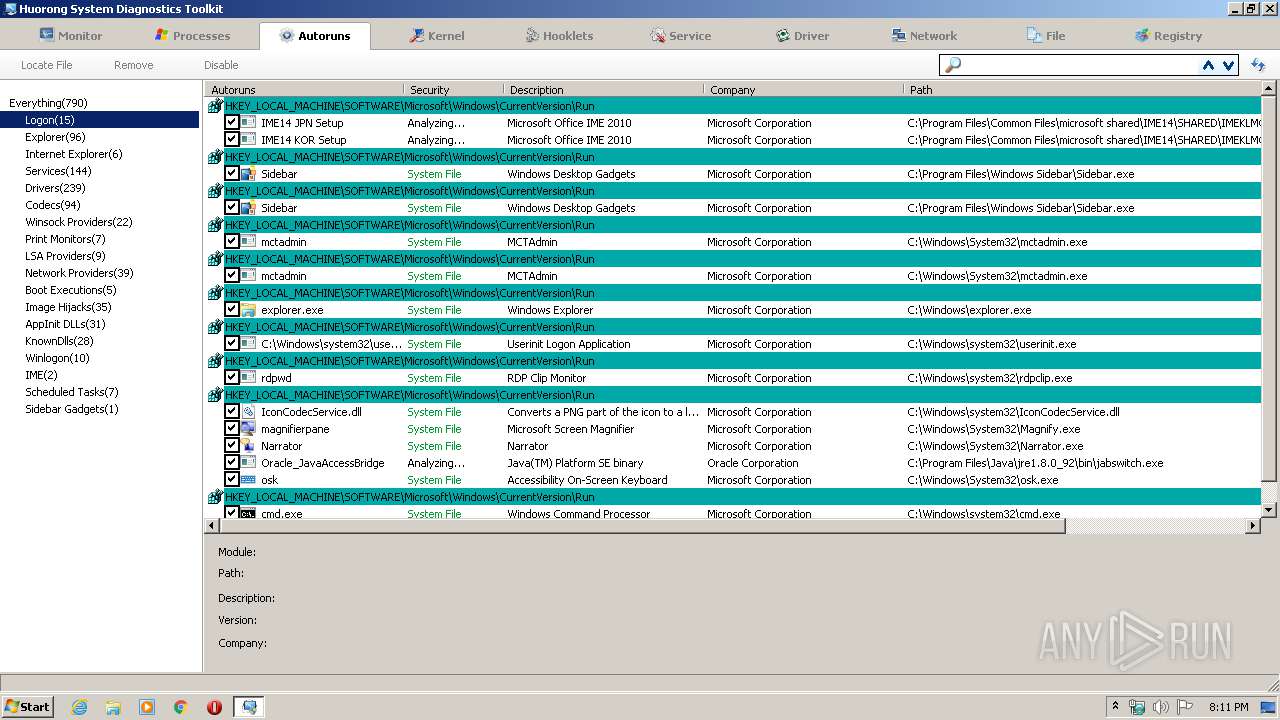Open the Kernel tab
This screenshot has height=720, width=1280.
click(x=436, y=35)
